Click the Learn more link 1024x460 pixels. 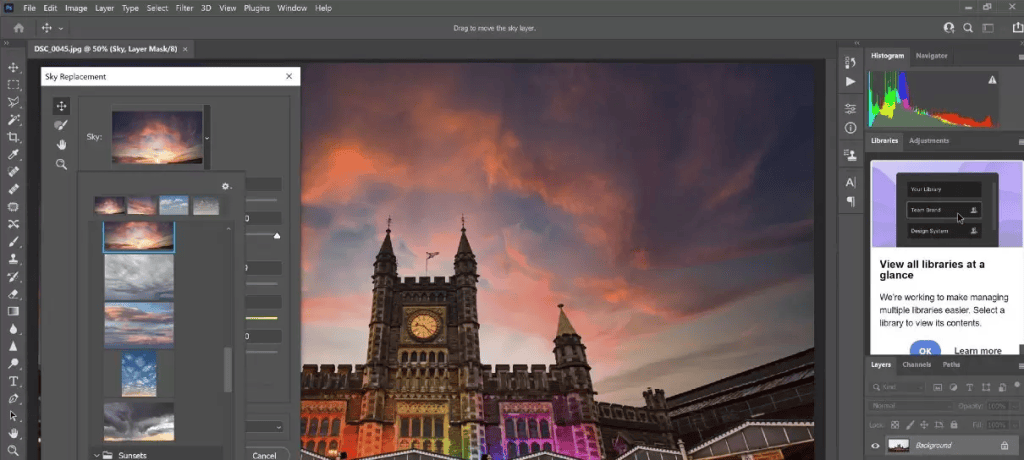pos(977,351)
